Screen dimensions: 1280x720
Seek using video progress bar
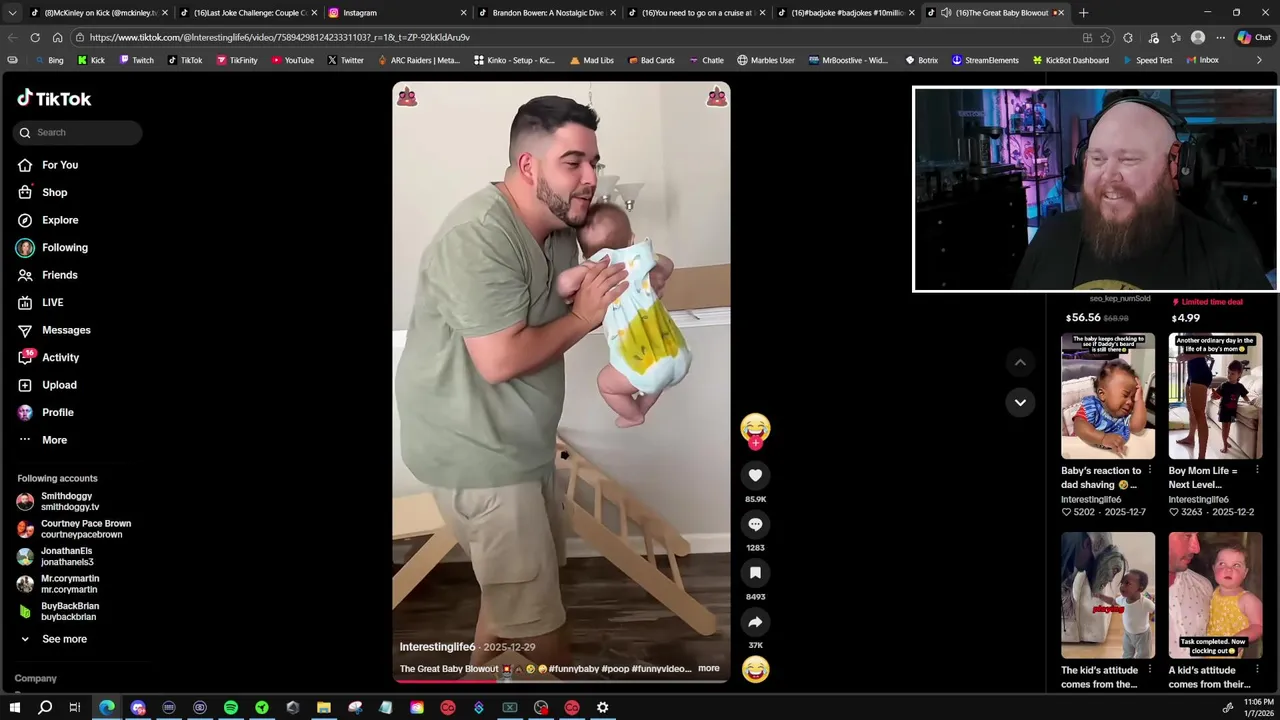click(x=561, y=681)
